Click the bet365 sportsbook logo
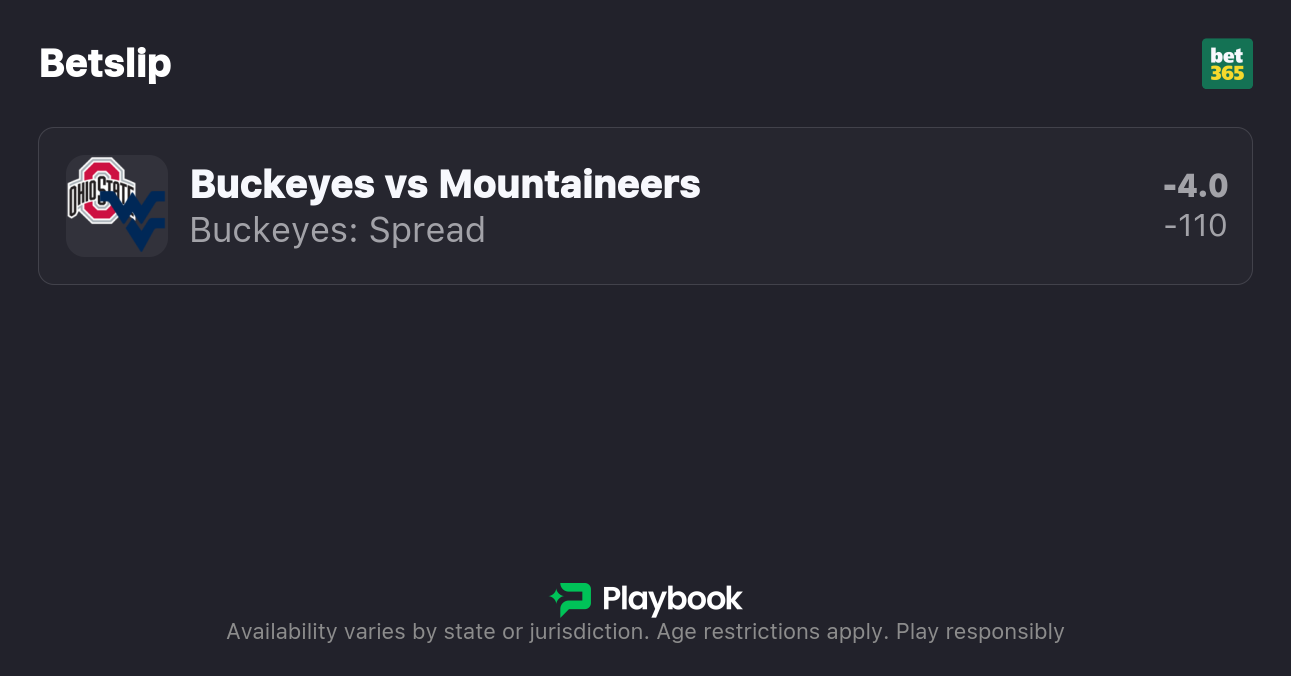The image size is (1291, 676). click(1227, 64)
